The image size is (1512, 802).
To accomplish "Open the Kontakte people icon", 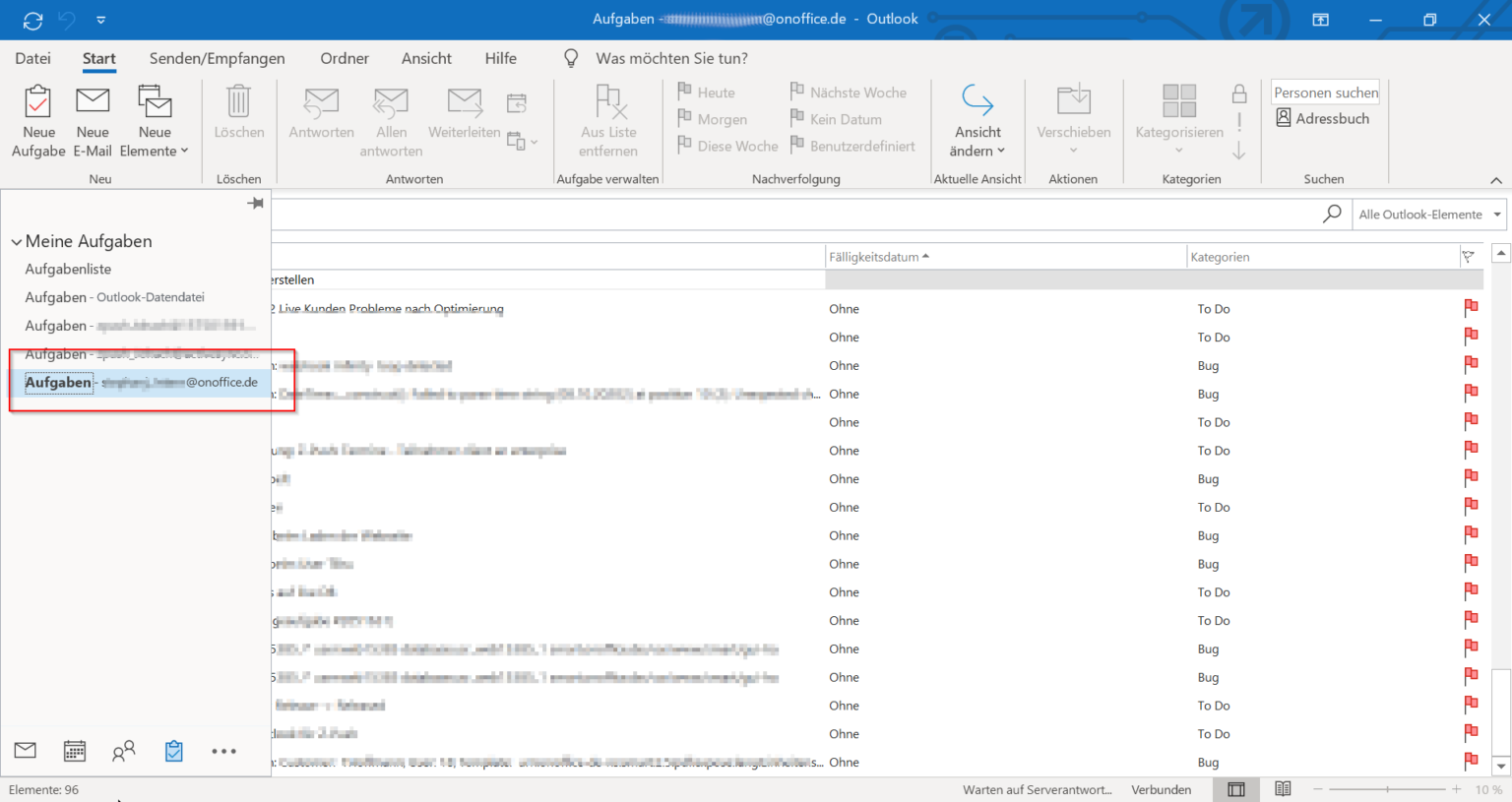I will (x=123, y=751).
